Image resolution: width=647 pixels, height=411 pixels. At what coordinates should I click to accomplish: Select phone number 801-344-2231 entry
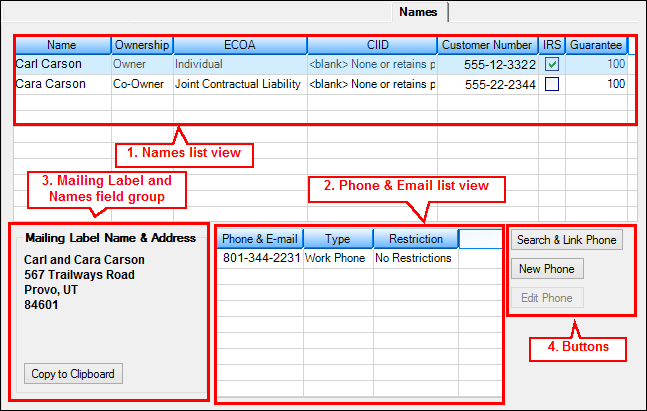pos(261,258)
